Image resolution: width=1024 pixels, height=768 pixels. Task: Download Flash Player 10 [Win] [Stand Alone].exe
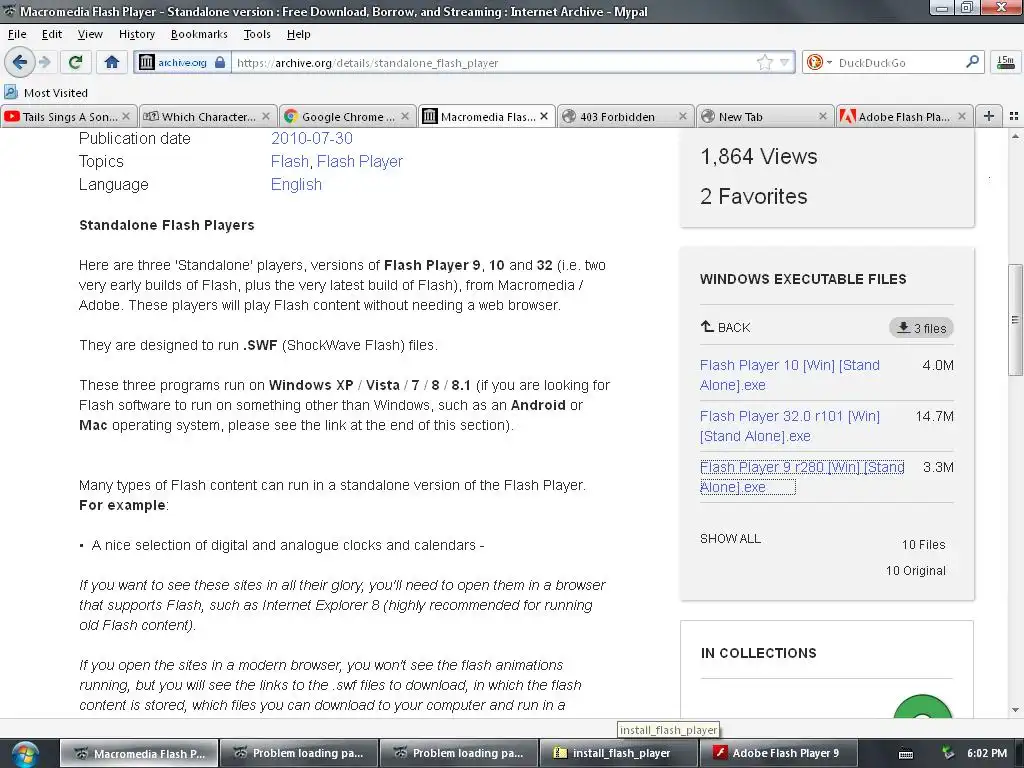coord(790,375)
